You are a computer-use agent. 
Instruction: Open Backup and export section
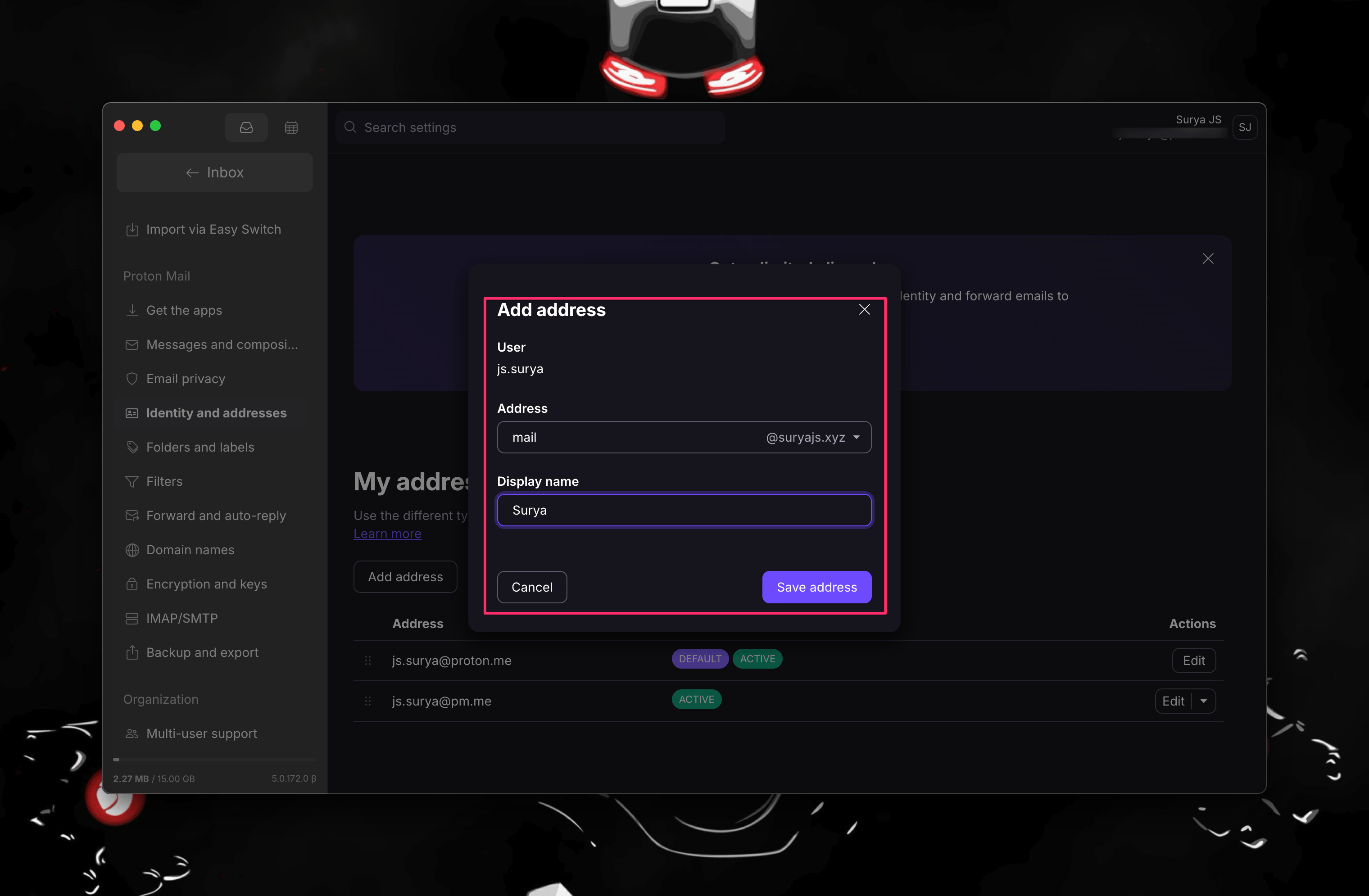click(x=203, y=652)
